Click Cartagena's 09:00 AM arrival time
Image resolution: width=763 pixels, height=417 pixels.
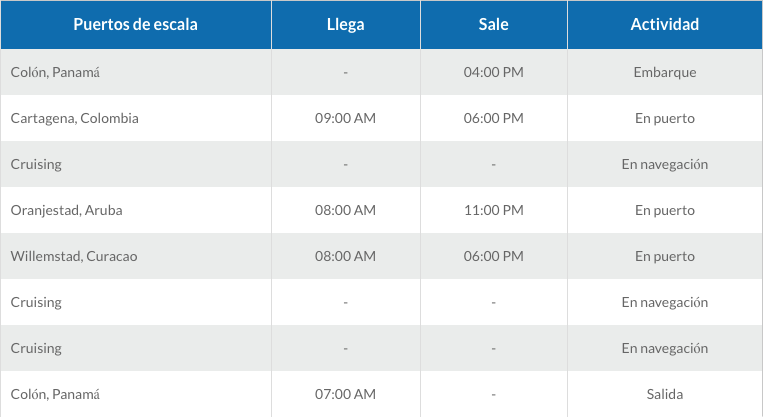[345, 118]
